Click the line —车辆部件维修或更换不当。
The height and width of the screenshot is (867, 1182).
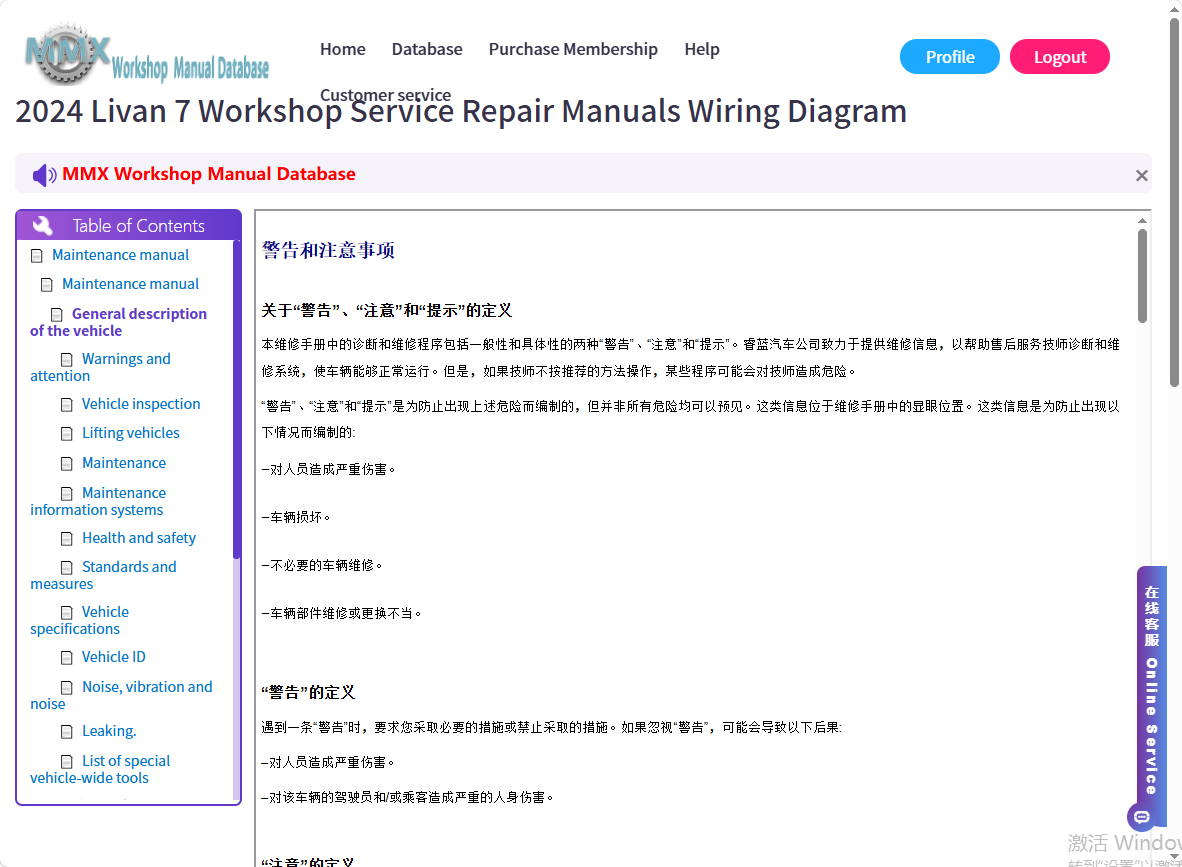tap(341, 614)
